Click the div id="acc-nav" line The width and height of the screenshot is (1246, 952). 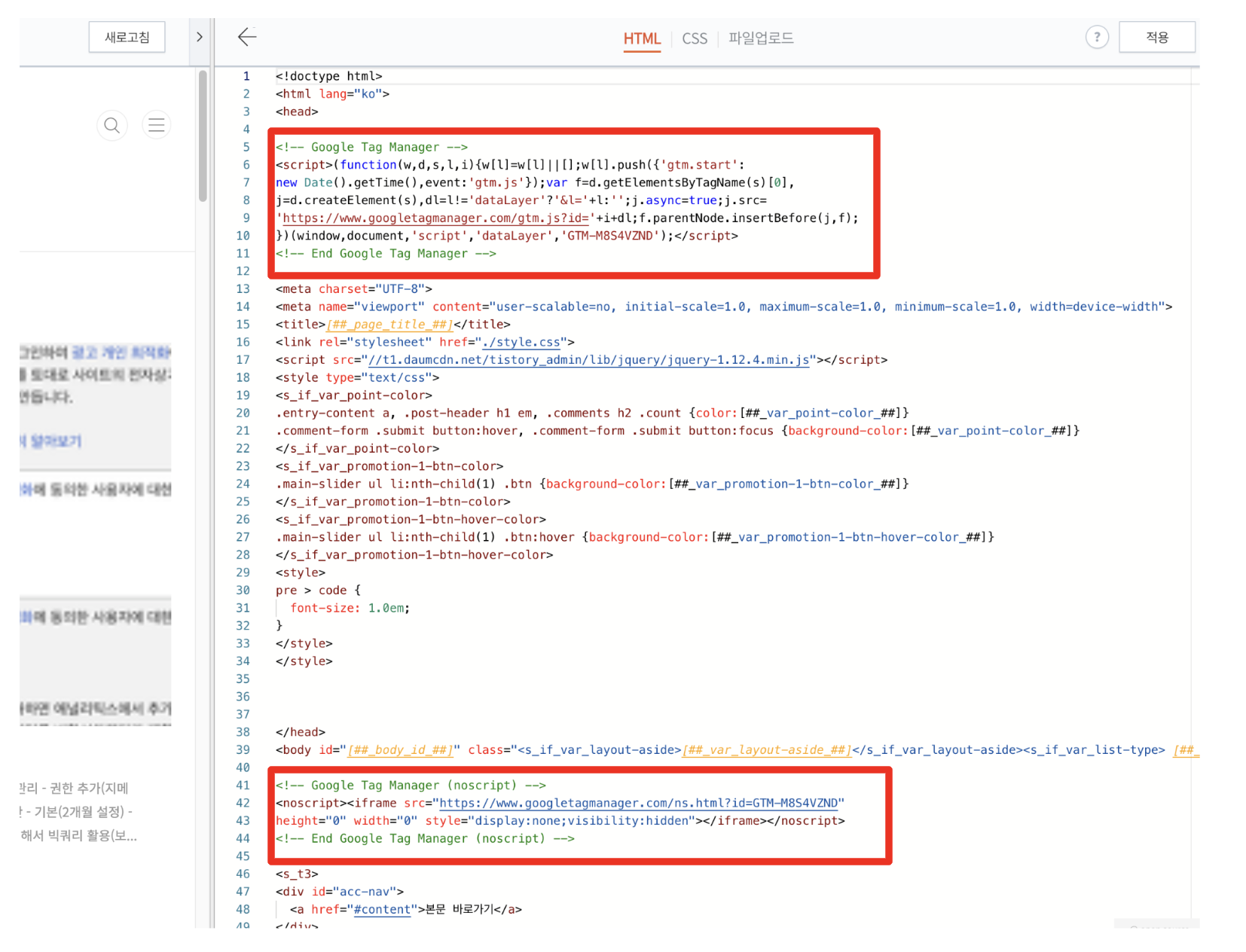point(340,892)
